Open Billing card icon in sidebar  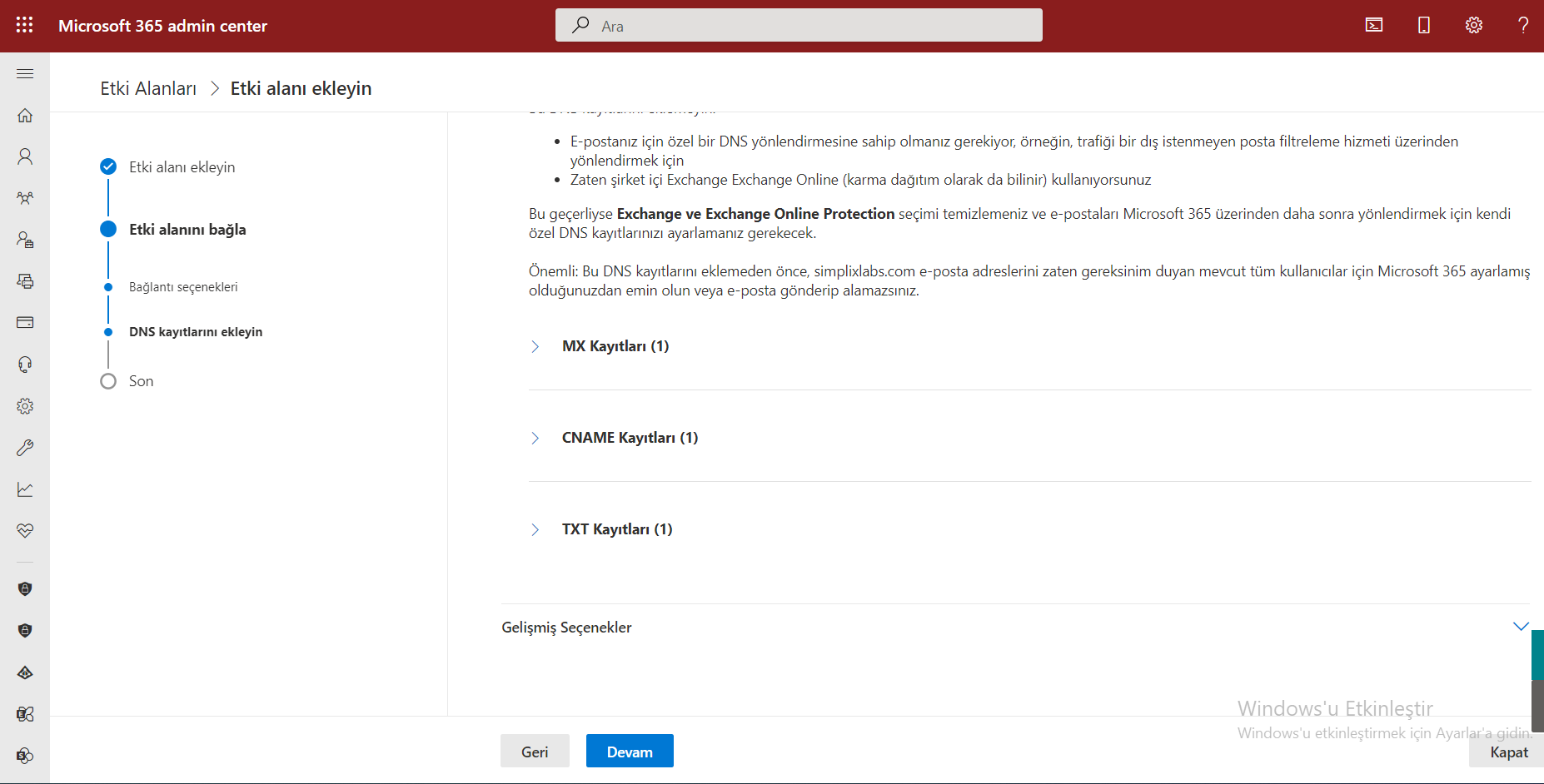25,323
